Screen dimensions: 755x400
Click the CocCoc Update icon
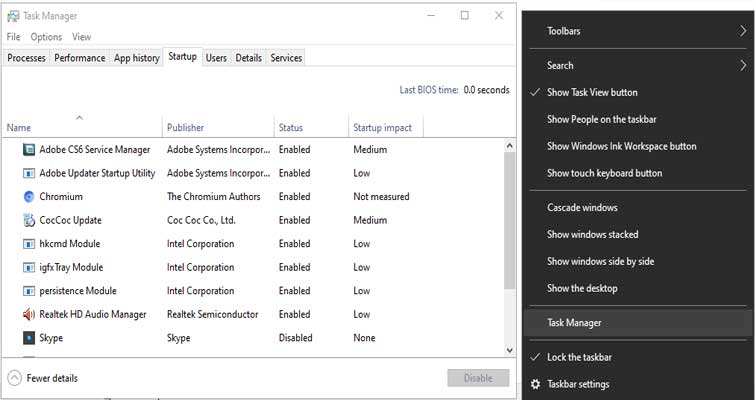click(29, 220)
